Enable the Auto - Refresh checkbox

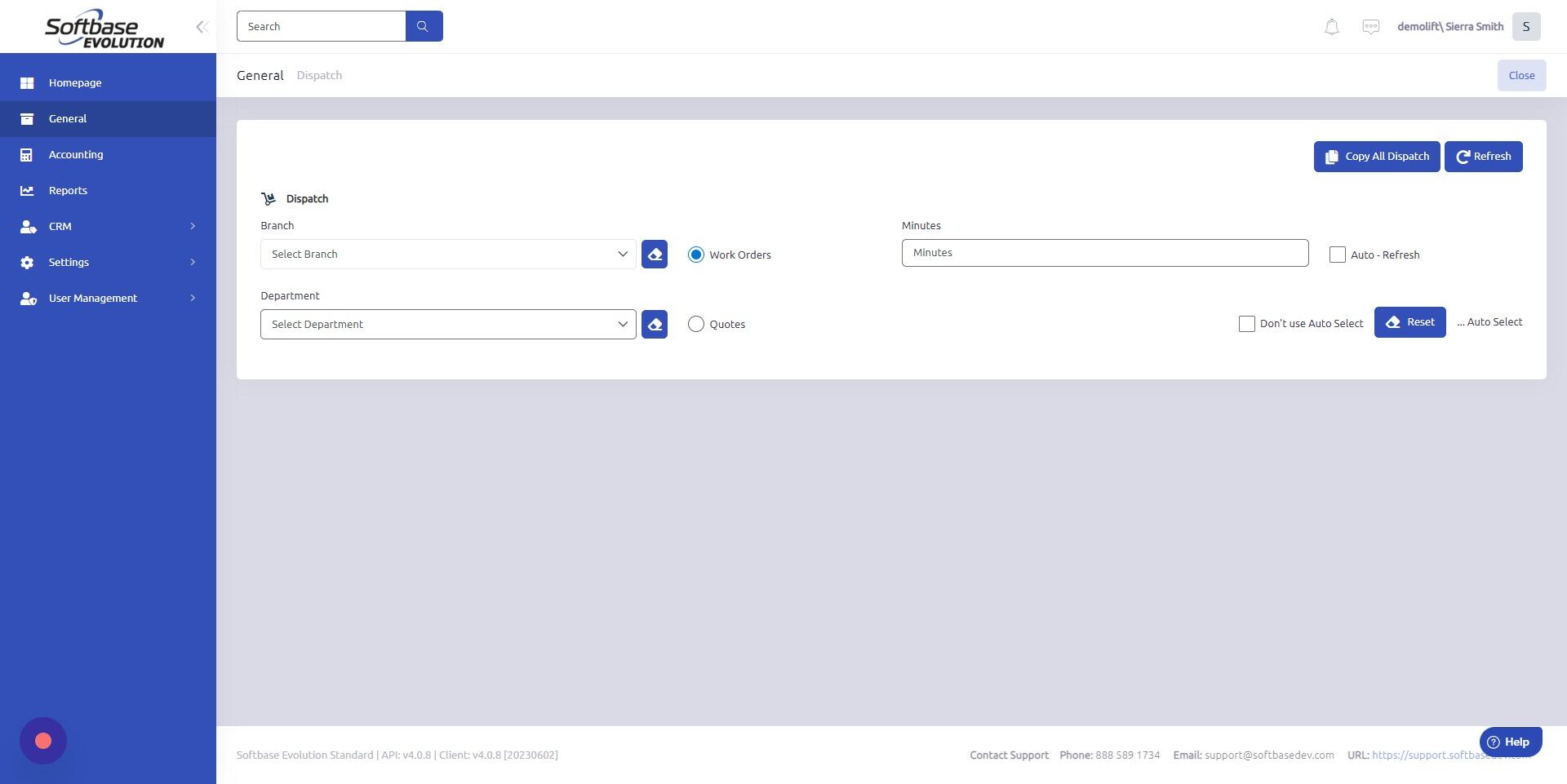(x=1338, y=255)
